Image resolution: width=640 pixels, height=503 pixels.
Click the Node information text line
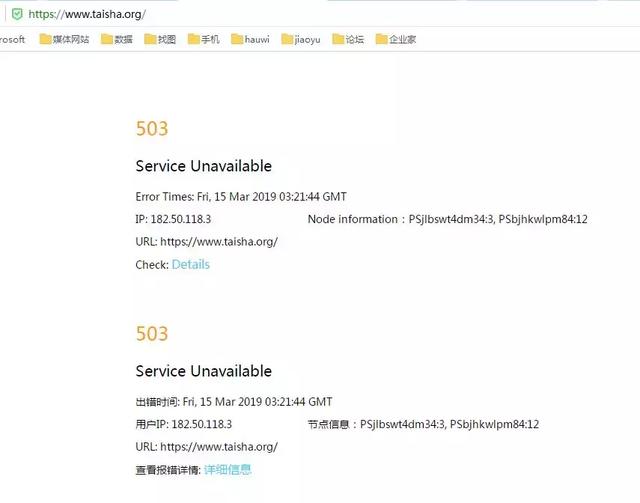pyautogui.click(x=448, y=219)
